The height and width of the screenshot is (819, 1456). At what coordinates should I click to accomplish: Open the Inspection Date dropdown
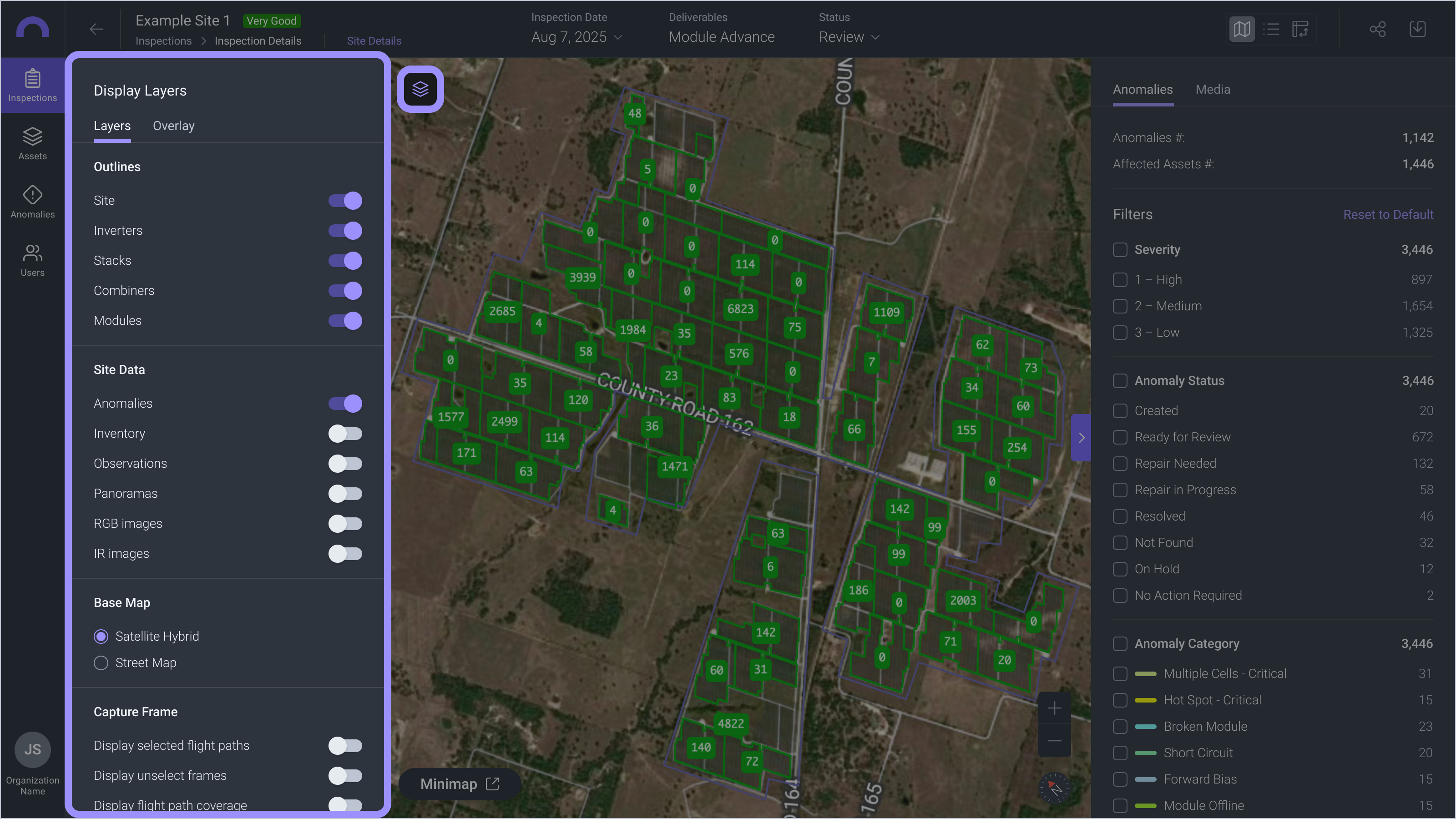(576, 37)
